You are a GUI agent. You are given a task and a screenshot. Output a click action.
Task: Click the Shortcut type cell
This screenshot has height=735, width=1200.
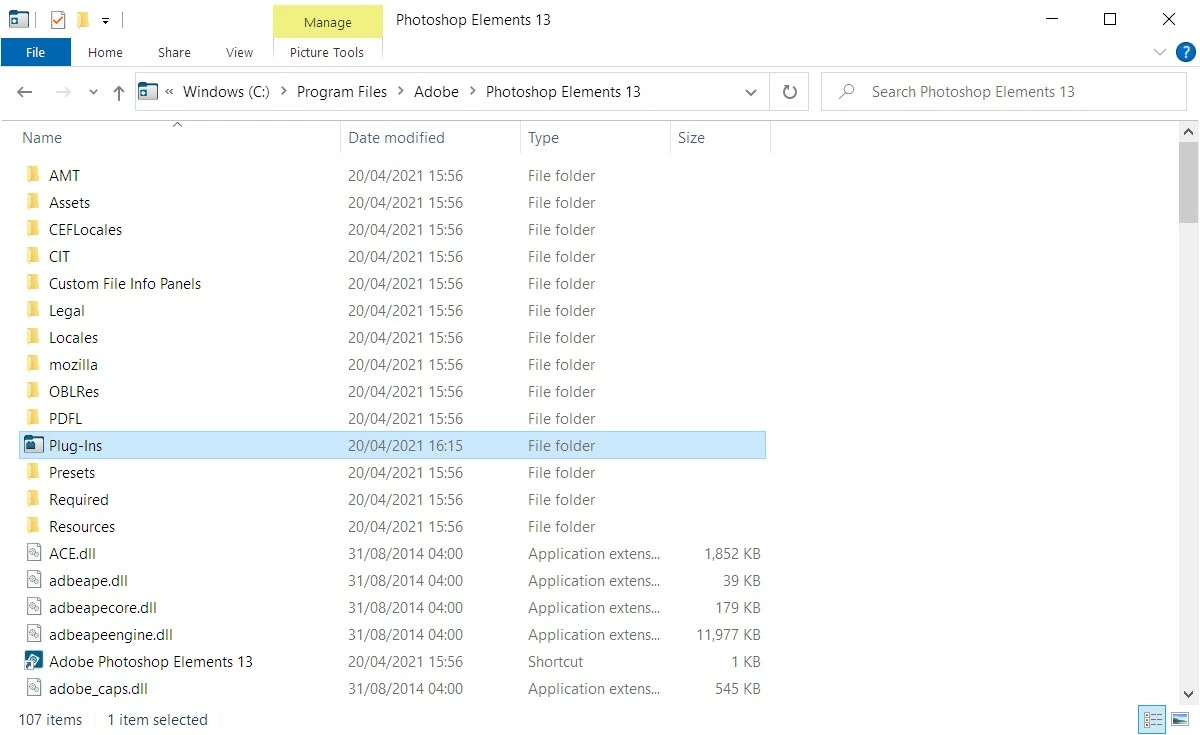point(555,661)
